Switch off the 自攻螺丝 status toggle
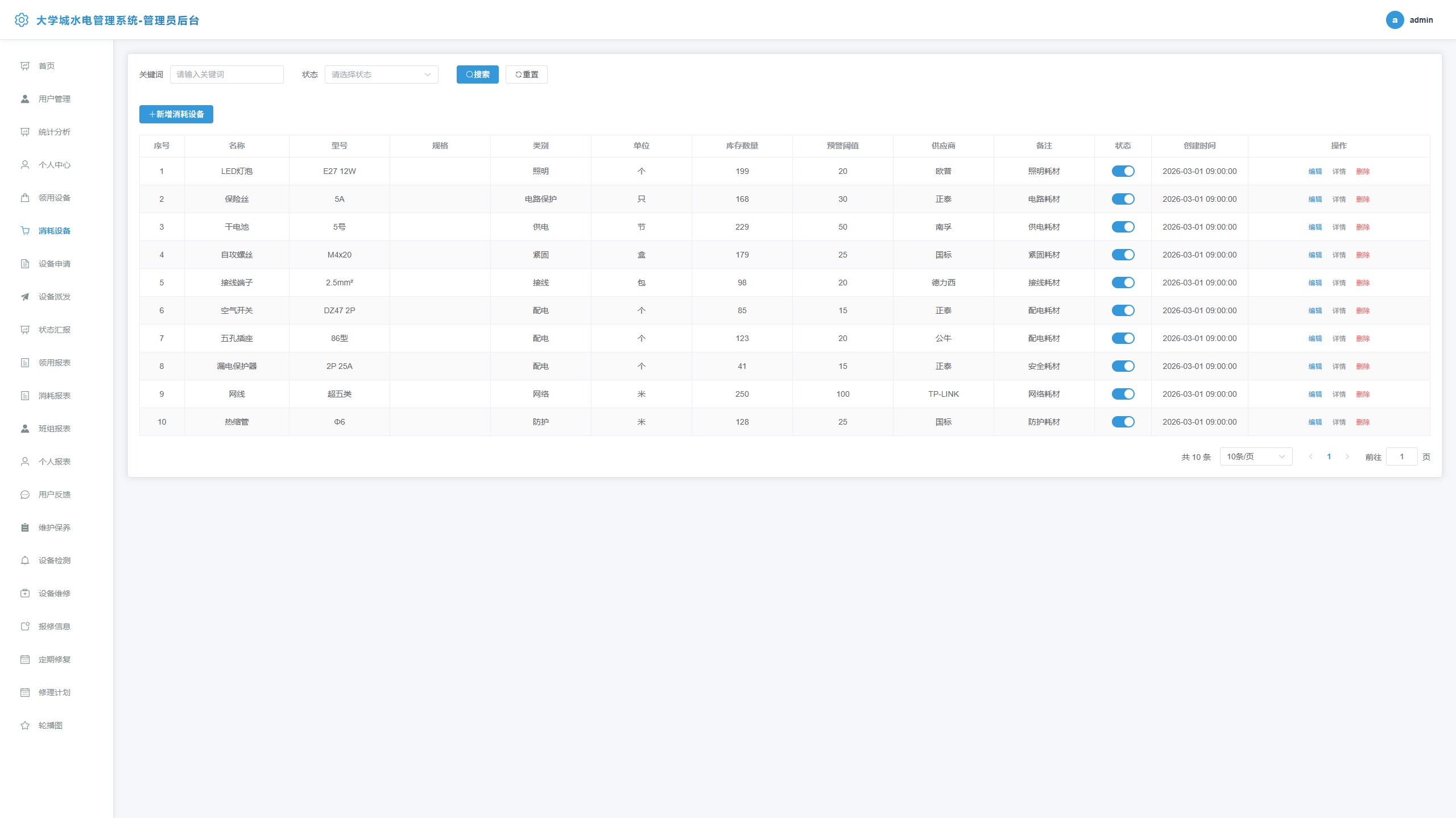1456x818 pixels. pos(1123,255)
